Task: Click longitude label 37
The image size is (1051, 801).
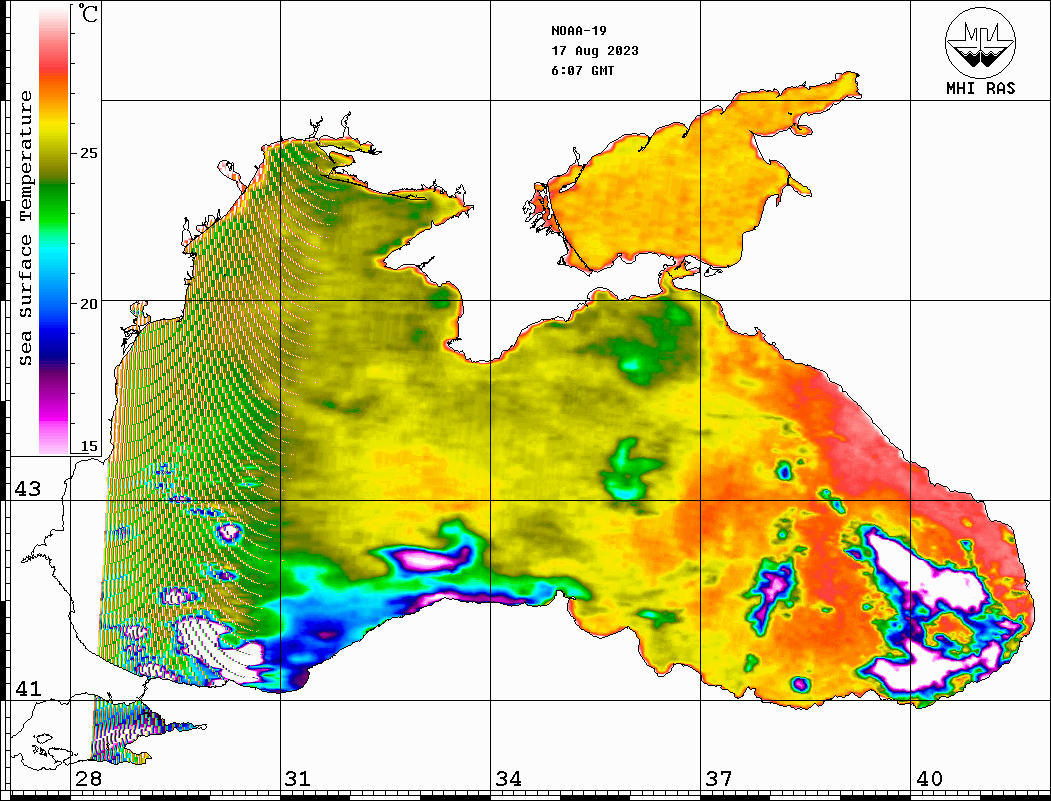Action: 719,779
